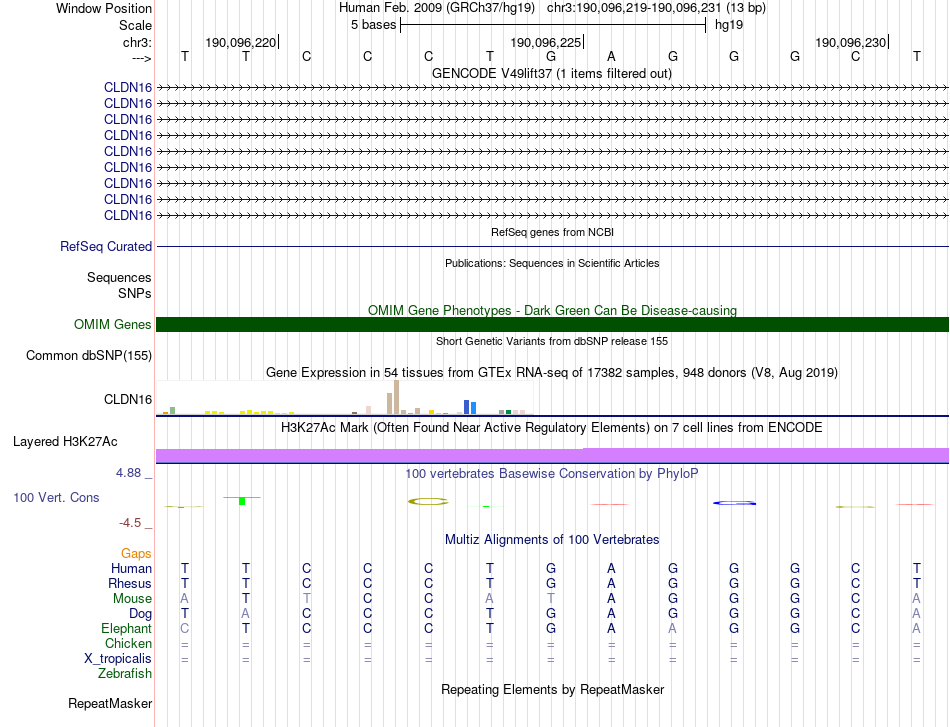Click the olive-yellow PhyloP oval mark
Viewport: 950px width, 727px height.
428,501
